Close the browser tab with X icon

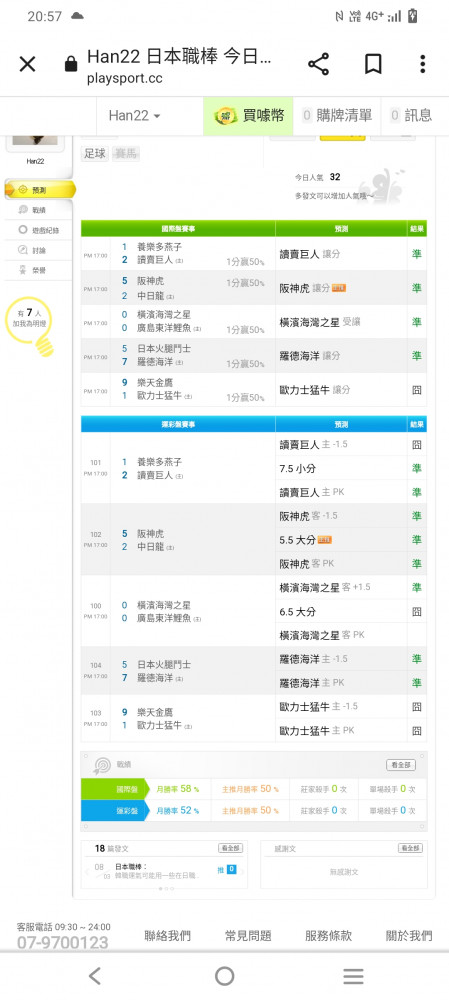coord(27,64)
